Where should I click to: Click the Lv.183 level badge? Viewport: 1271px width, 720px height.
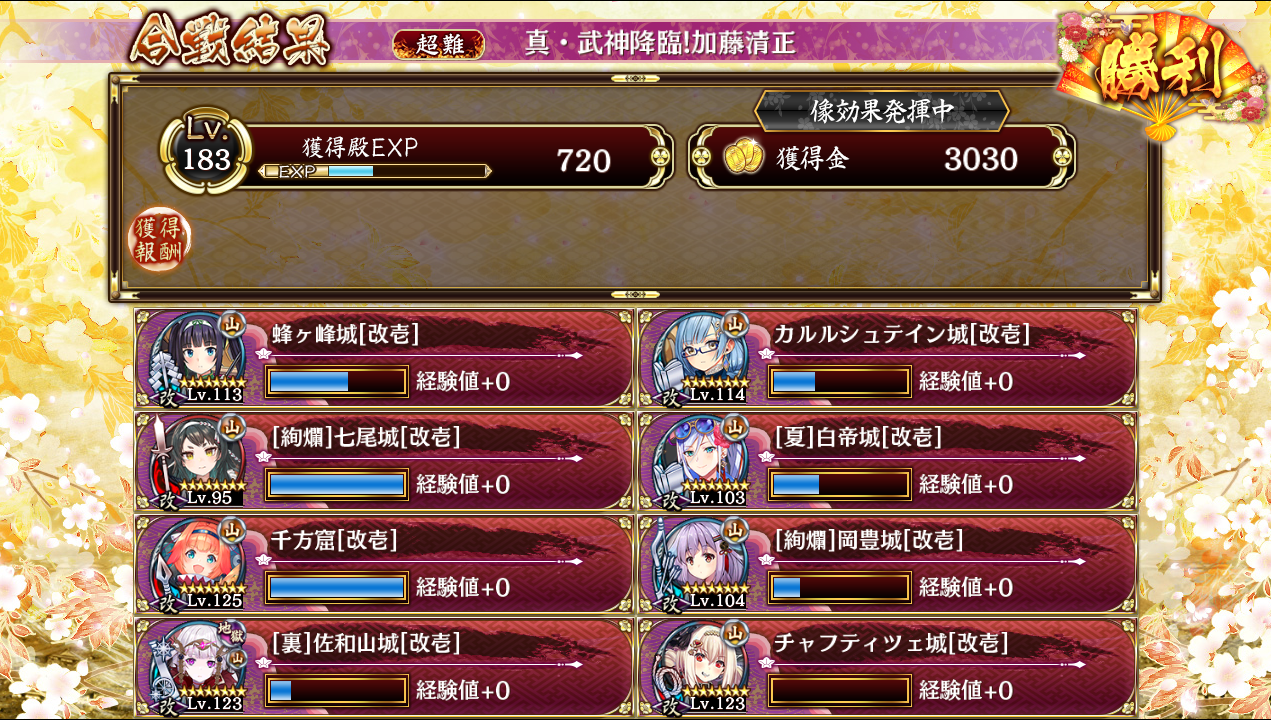(x=207, y=152)
